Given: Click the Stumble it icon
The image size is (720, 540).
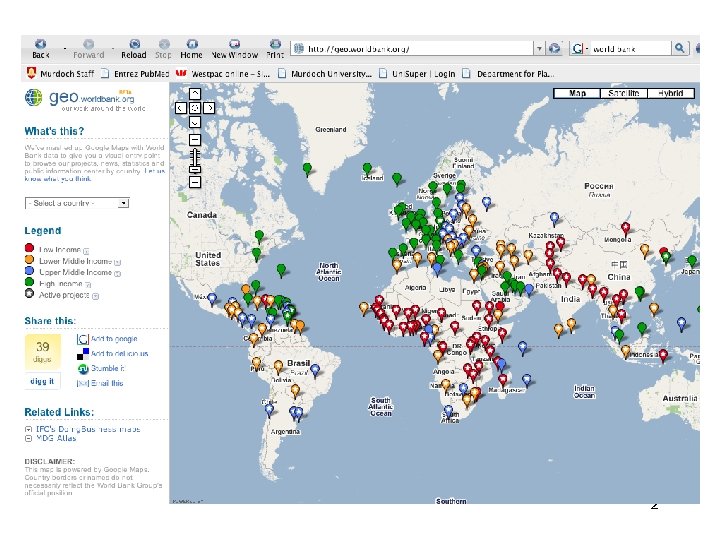Looking at the screenshot, I should pos(83,368).
